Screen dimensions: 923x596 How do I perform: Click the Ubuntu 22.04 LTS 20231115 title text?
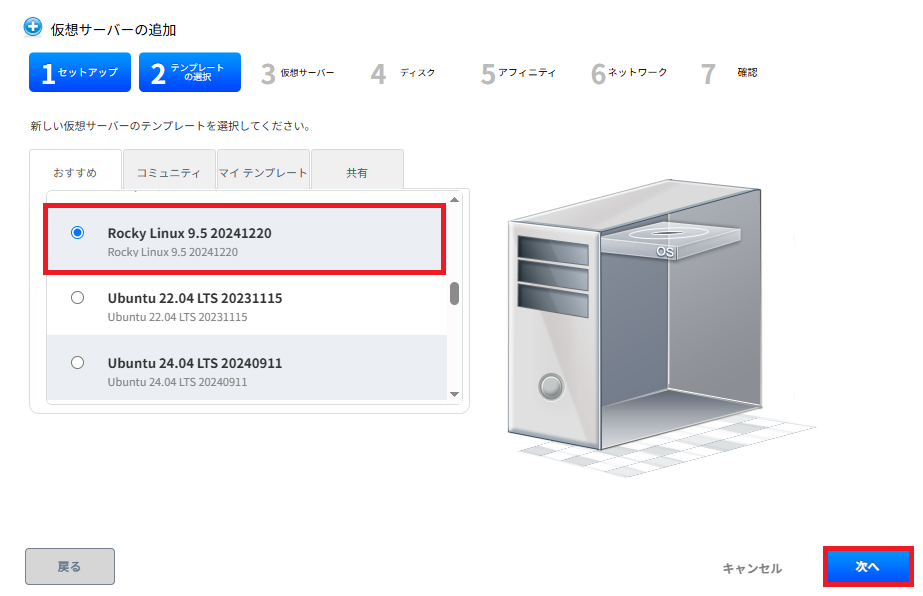pos(195,298)
